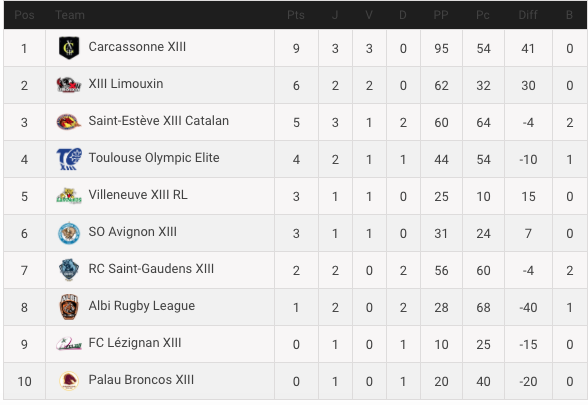Click the Palau Broncos XIII name
This screenshot has width=588, height=405.
pyautogui.click(x=141, y=380)
